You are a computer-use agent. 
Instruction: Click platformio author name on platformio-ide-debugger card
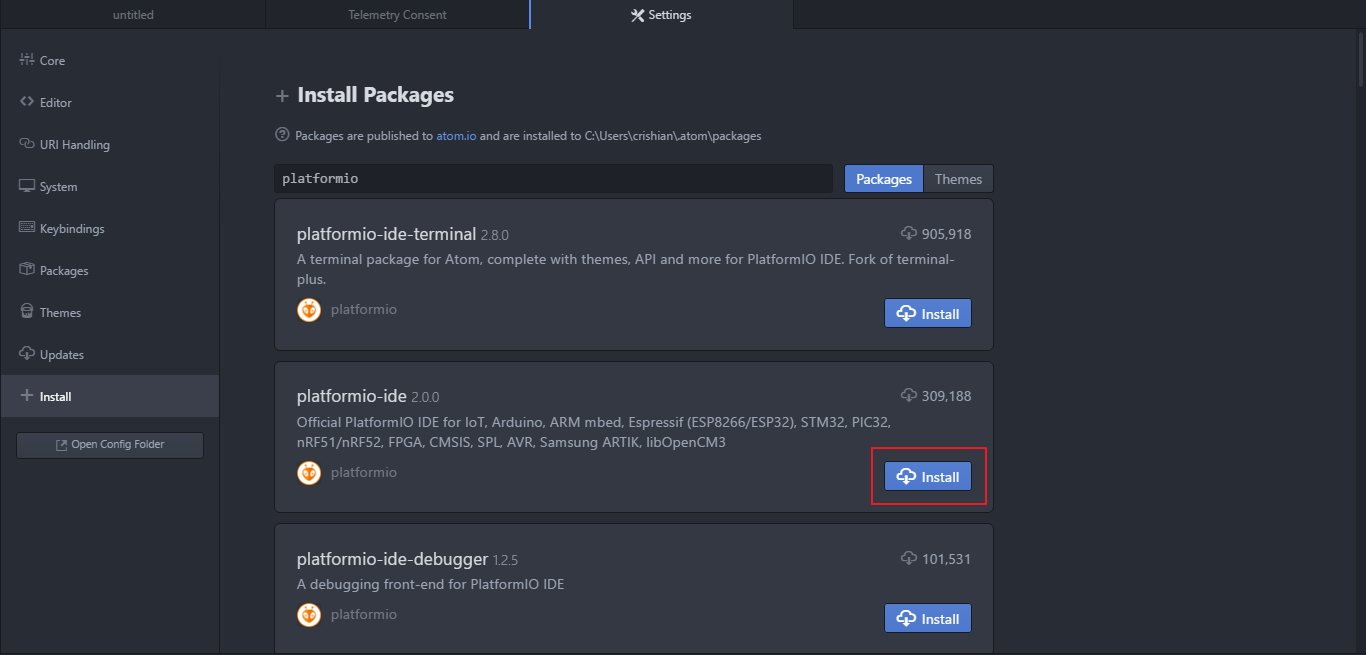(x=364, y=614)
